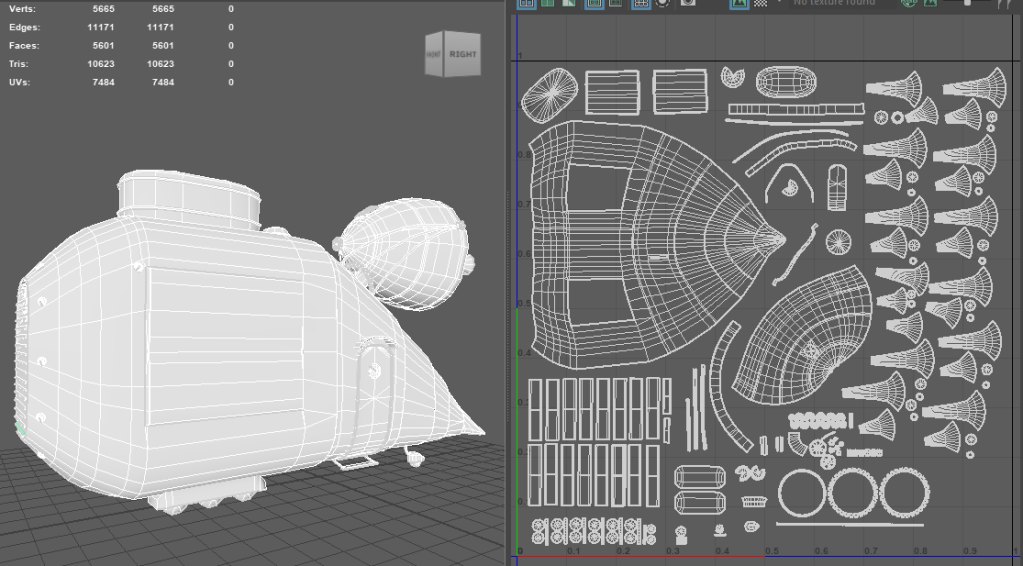Click the first wireframe display icon in UV toolbar
1023x566 pixels.
click(x=524, y=3)
